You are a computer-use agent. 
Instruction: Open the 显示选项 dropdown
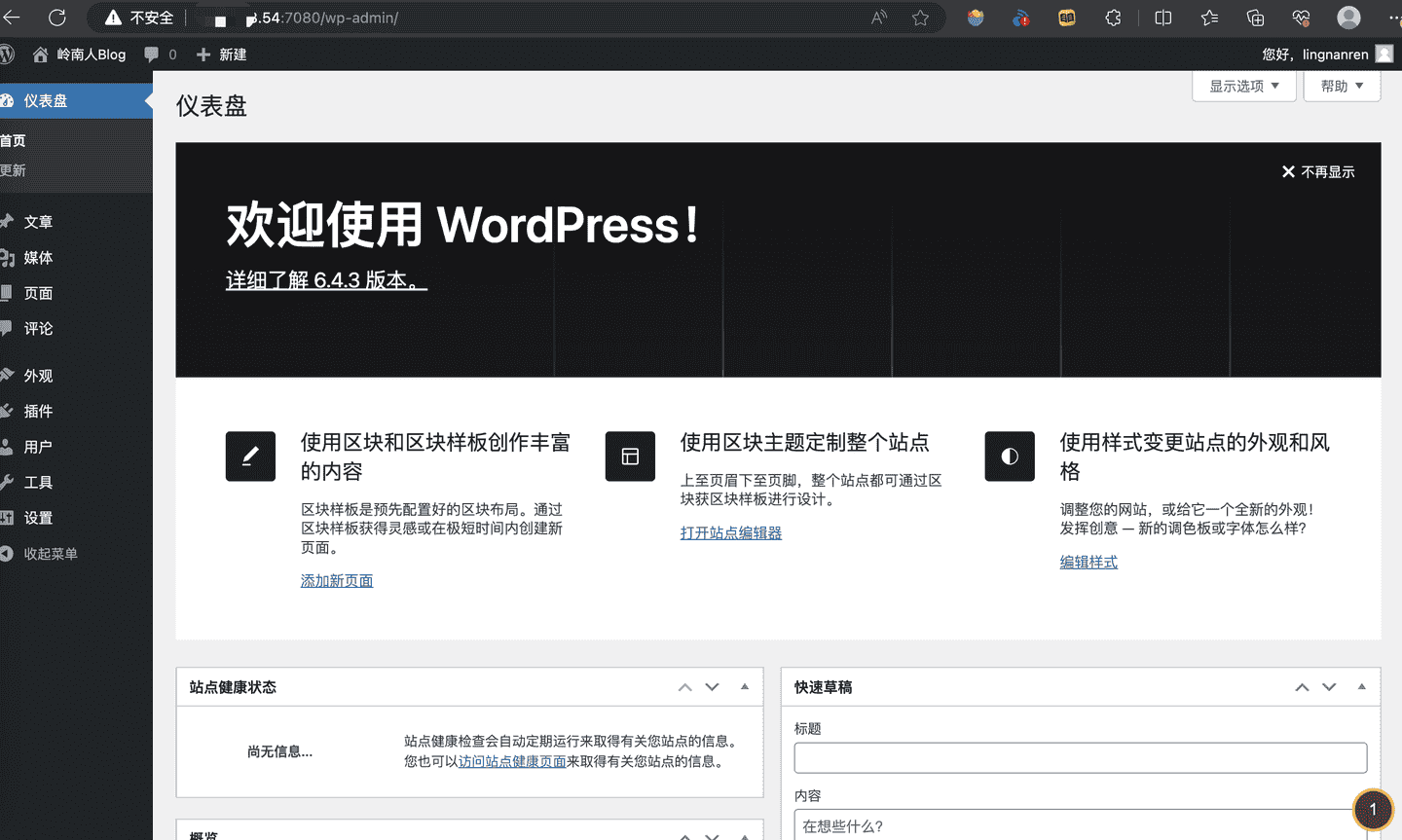(x=1243, y=86)
